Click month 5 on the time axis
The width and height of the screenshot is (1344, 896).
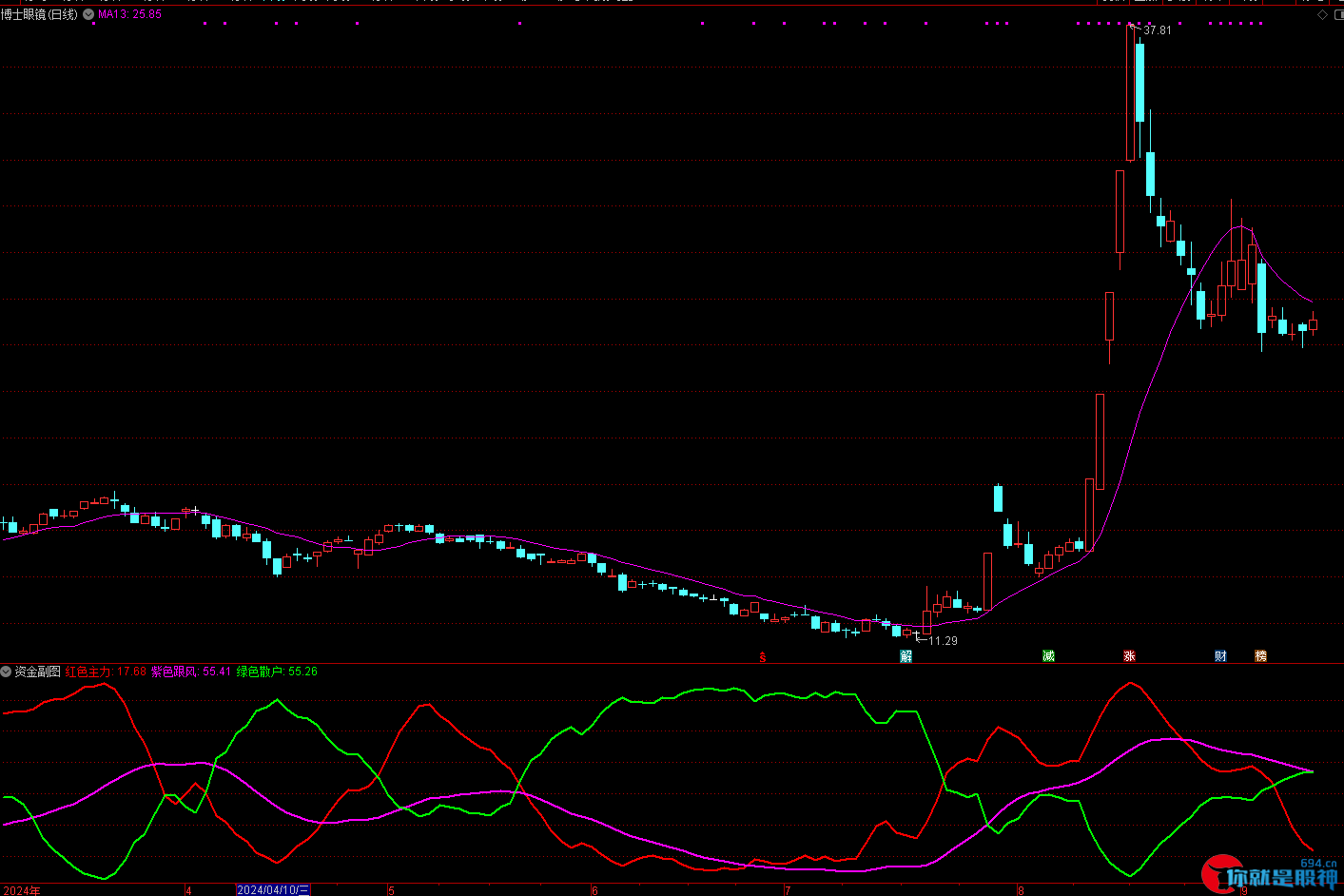[391, 891]
